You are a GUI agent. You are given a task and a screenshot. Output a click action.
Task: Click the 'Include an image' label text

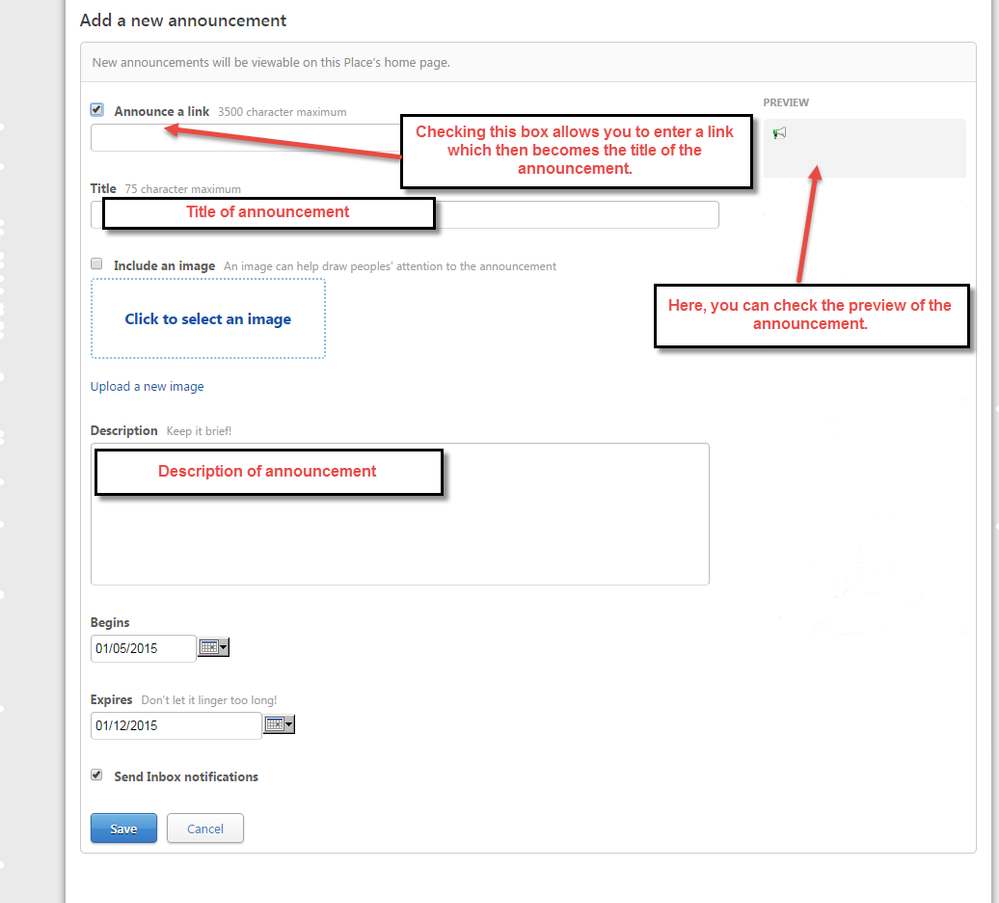coord(164,266)
